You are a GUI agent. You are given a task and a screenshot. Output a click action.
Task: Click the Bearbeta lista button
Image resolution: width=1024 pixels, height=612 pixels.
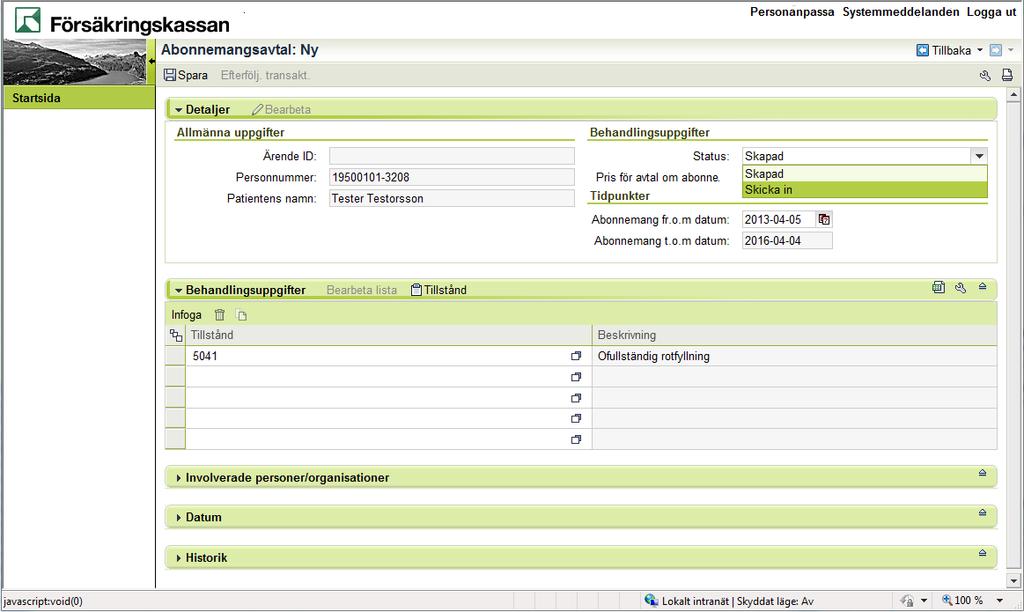(361, 290)
